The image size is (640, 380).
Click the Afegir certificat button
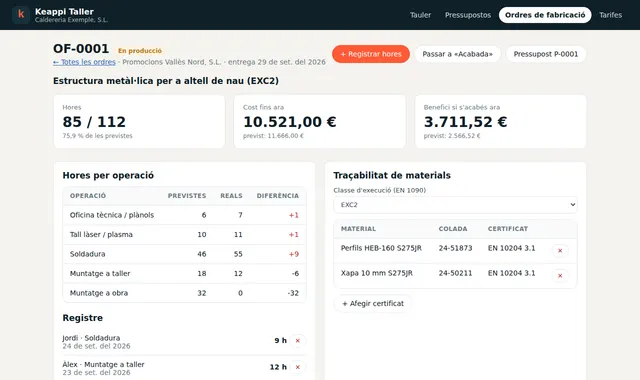(x=373, y=304)
